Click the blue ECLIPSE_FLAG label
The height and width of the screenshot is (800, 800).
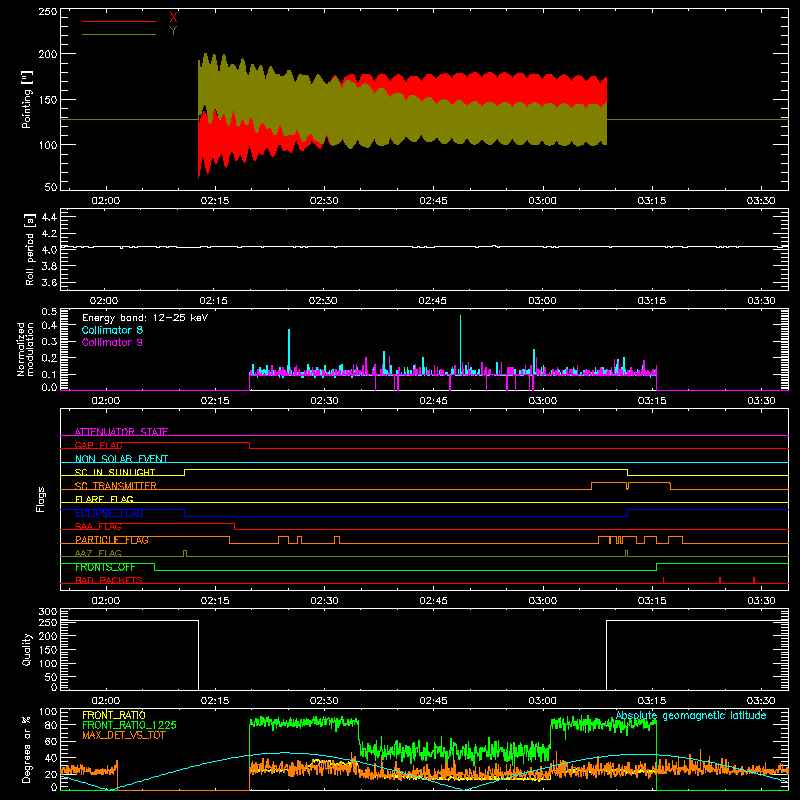[109, 513]
